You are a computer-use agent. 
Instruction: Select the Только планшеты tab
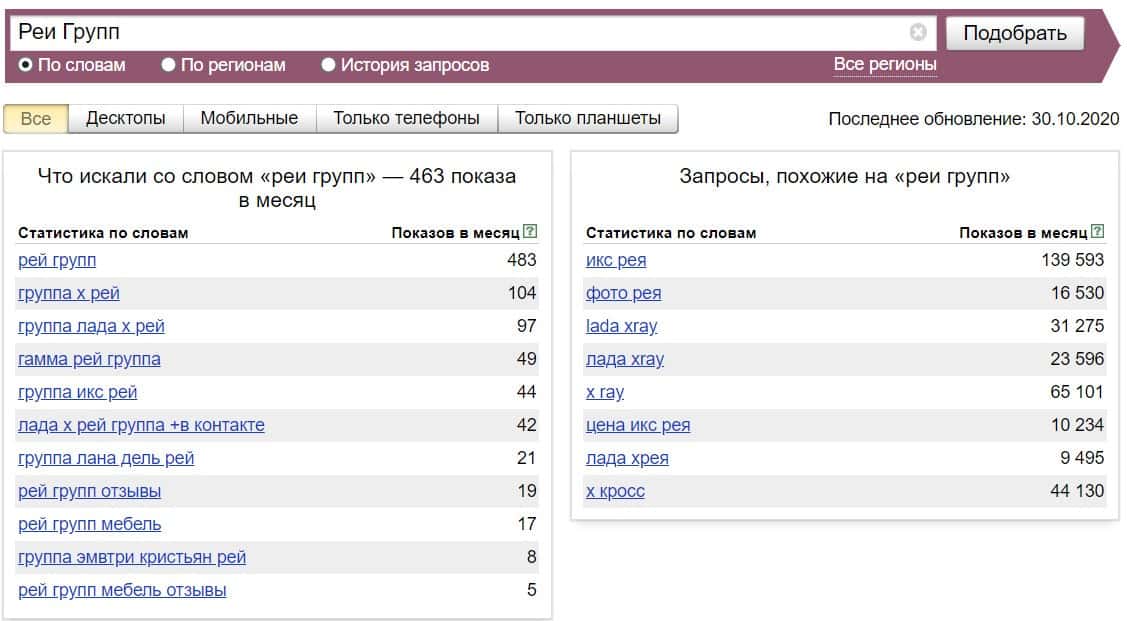pos(587,118)
